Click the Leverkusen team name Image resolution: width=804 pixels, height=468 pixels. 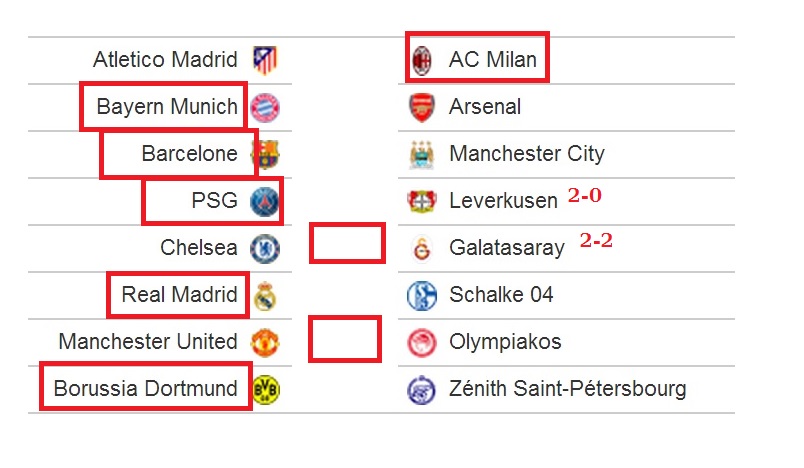point(503,200)
